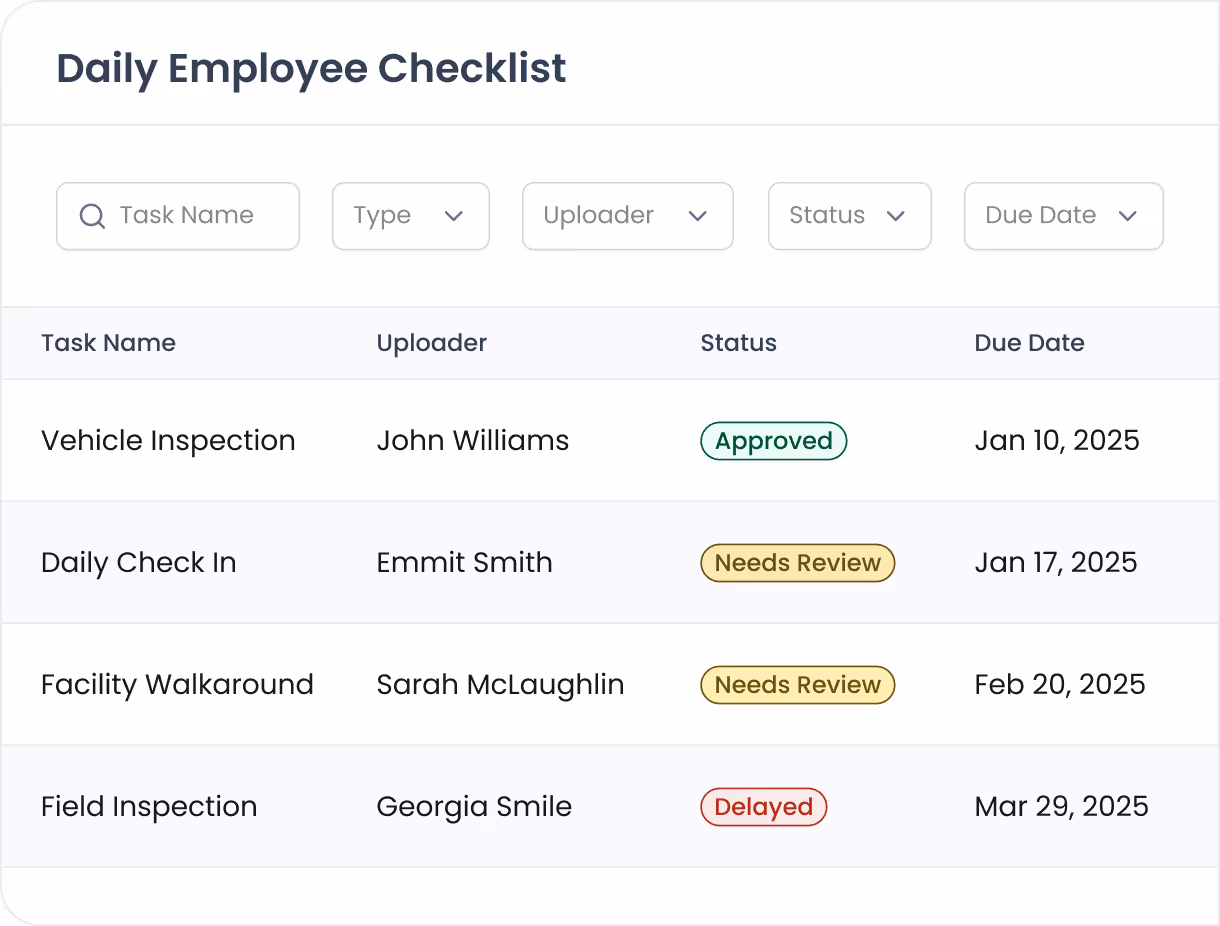Click the Approved status badge
Viewport: 1220px width, 926px height.
click(x=773, y=440)
